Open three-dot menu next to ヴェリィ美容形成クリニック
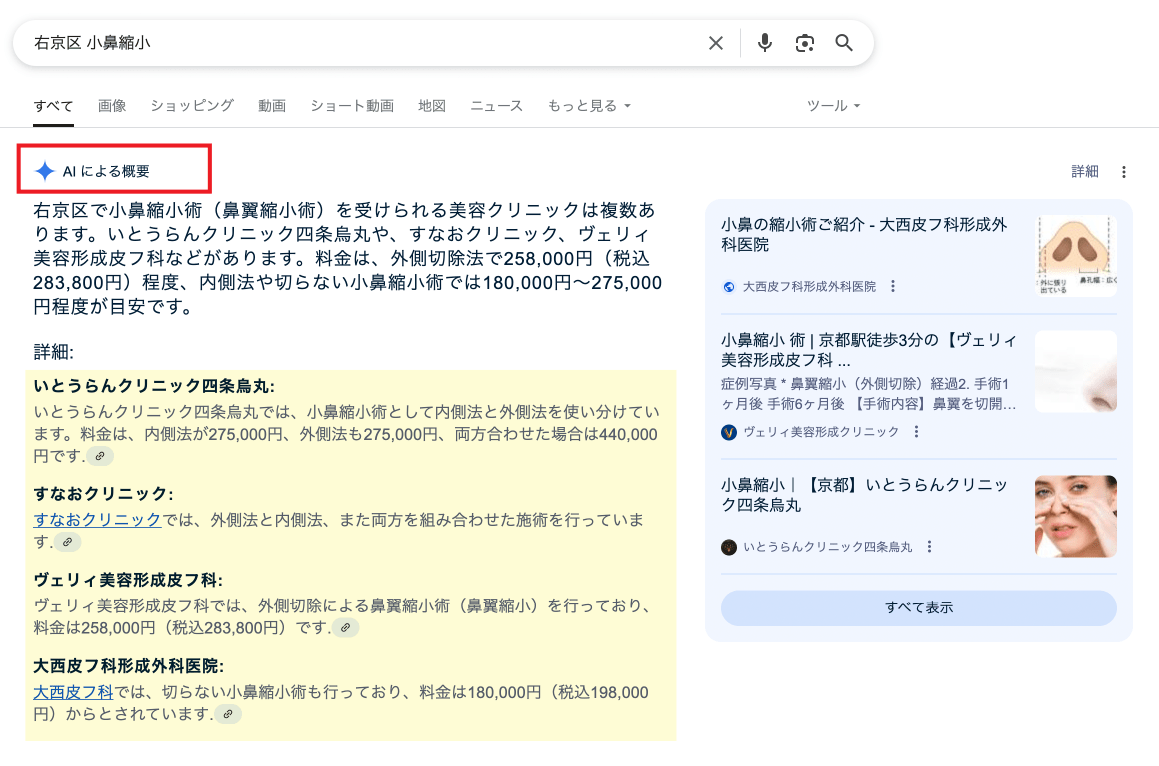The width and height of the screenshot is (1159, 766). pos(917,431)
